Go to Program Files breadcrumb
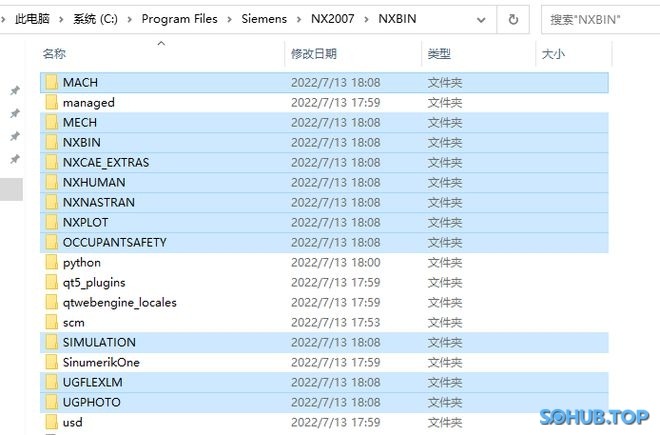The height and width of the screenshot is (435, 660). pyautogui.click(x=180, y=19)
